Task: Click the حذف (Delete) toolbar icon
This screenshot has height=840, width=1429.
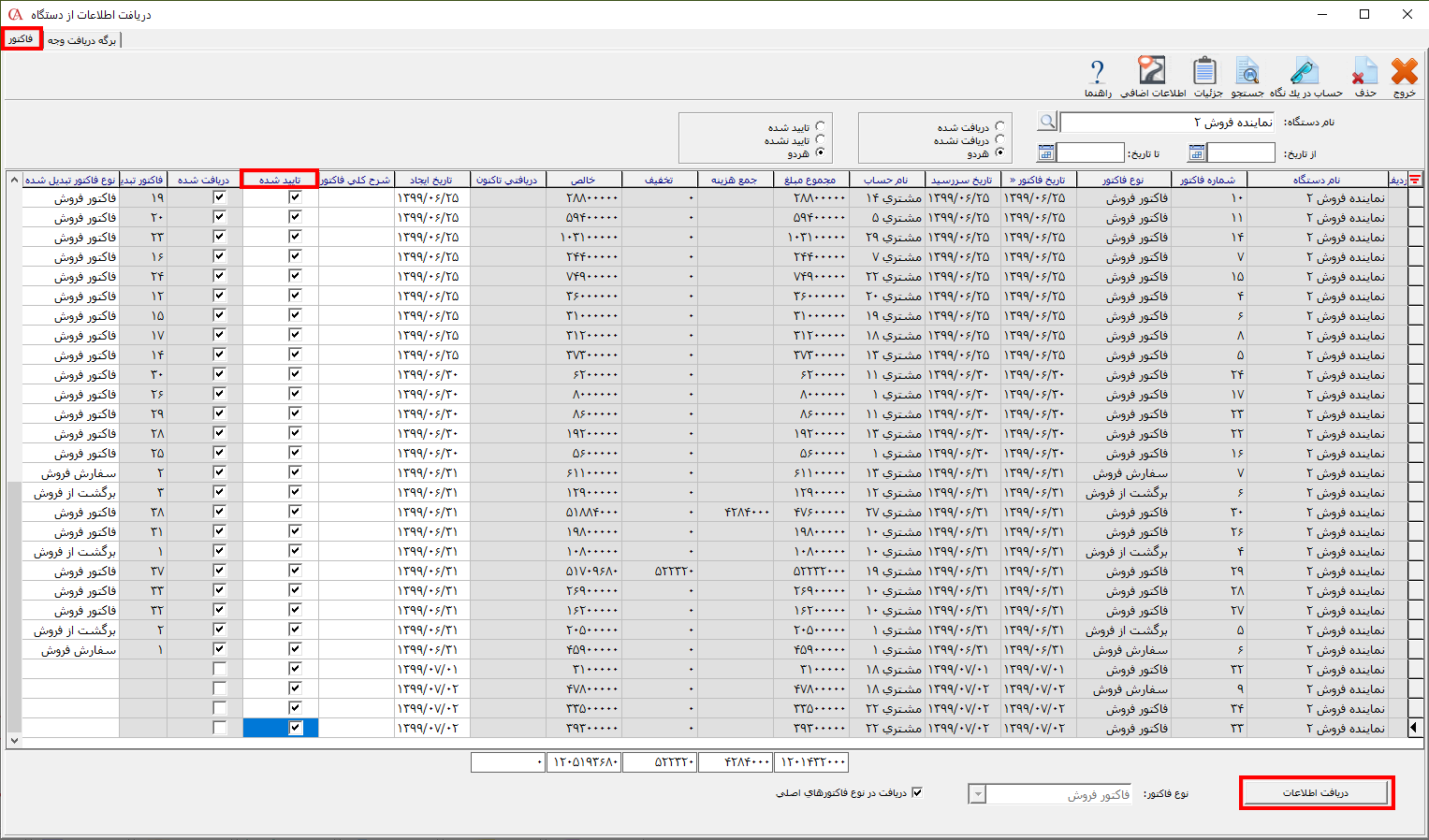Action: click(x=1364, y=73)
